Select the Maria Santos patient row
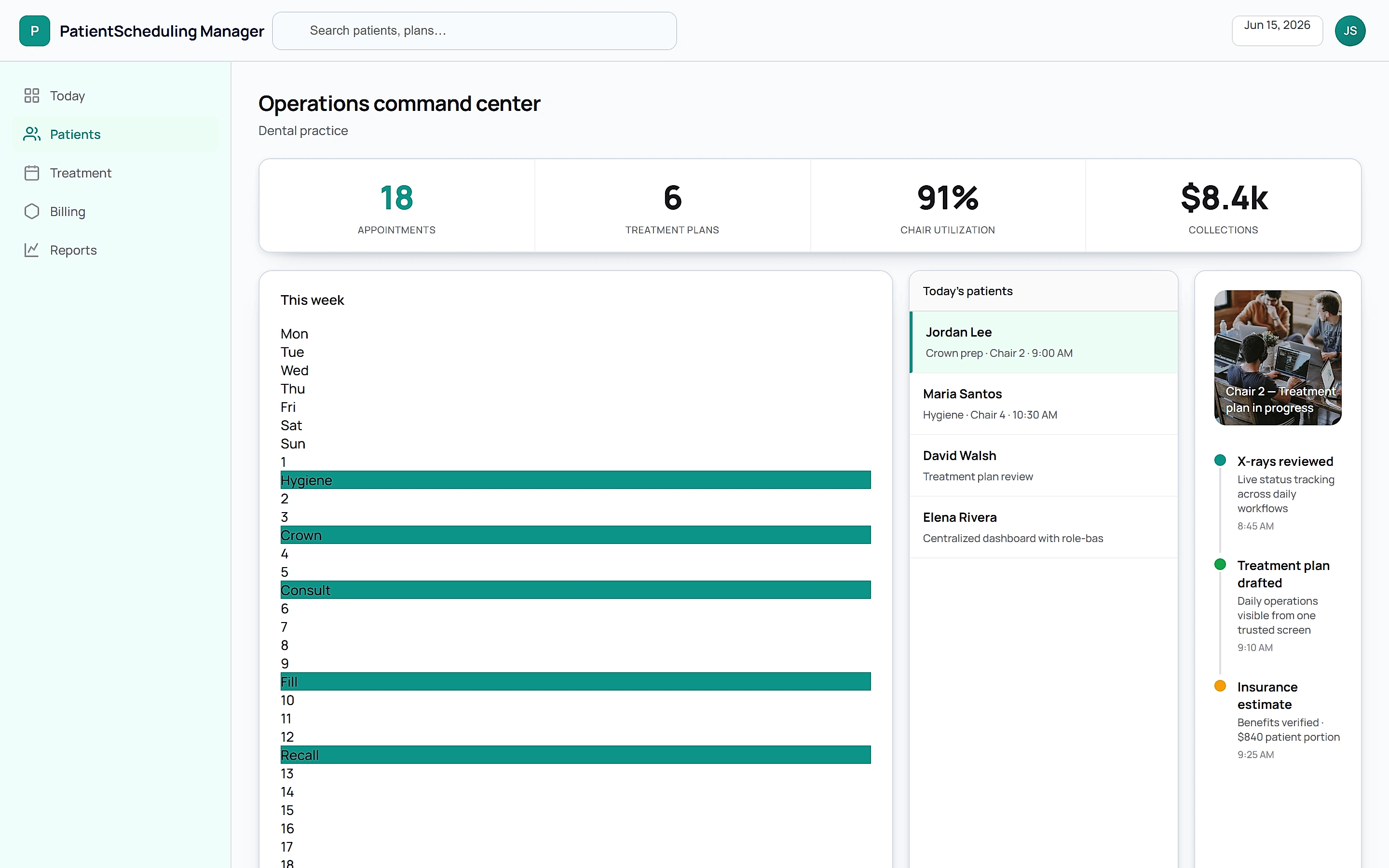 click(x=1044, y=404)
